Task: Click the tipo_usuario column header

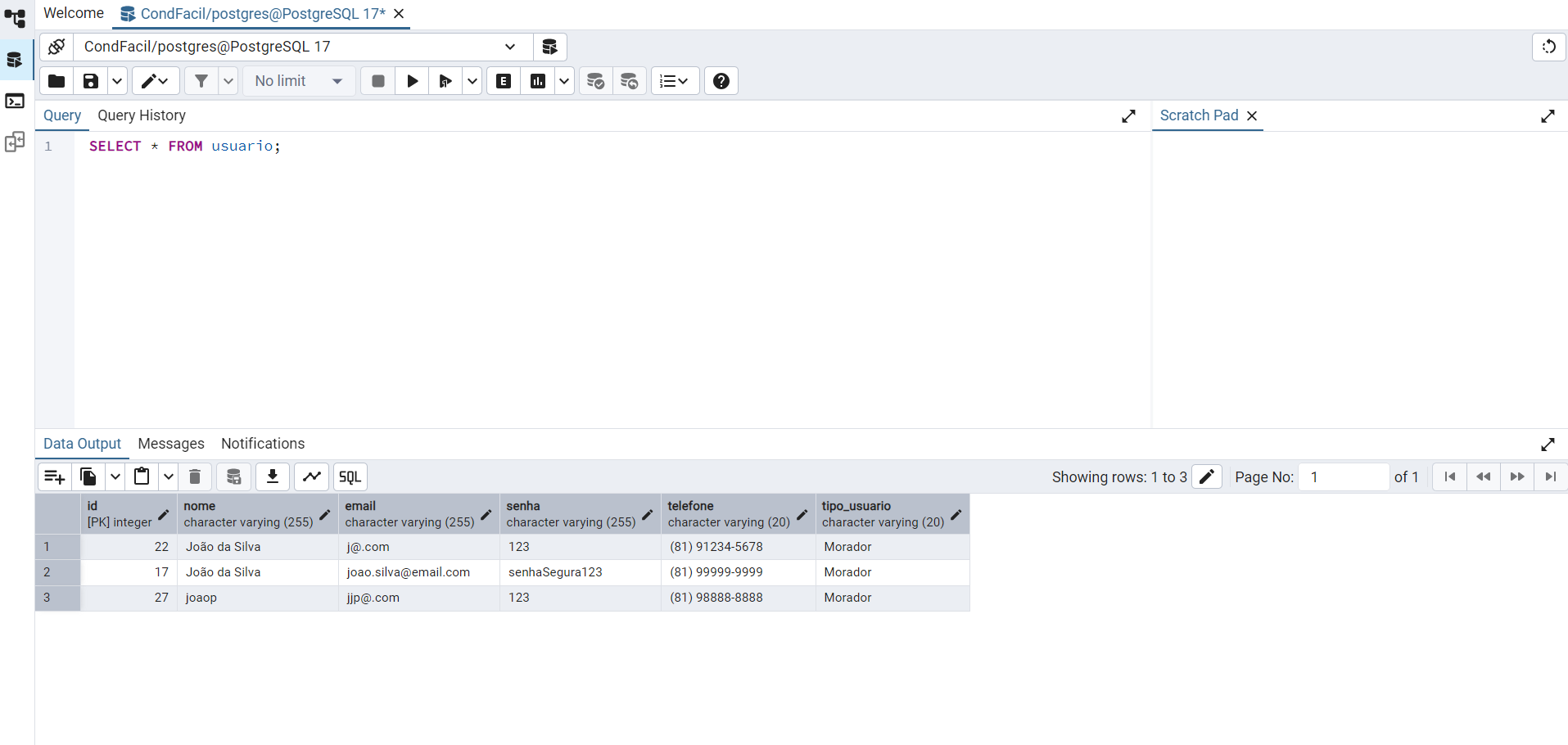Action: (892, 513)
